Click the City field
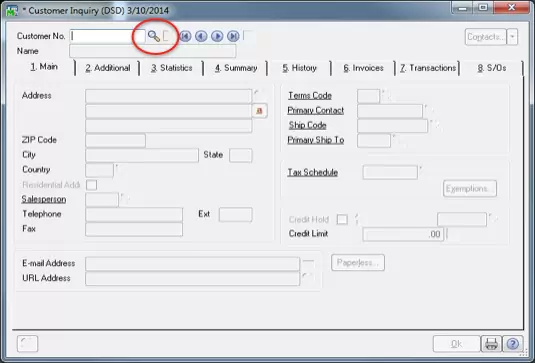The image size is (535, 363). pyautogui.click(x=142, y=155)
